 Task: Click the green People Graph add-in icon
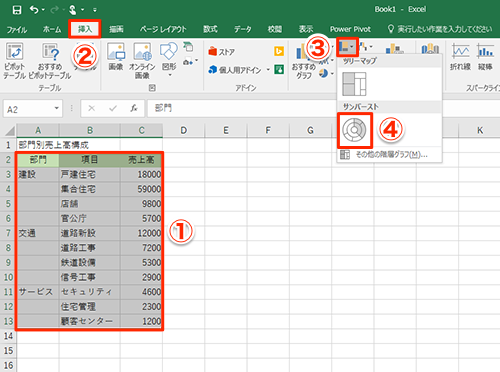coord(279,70)
